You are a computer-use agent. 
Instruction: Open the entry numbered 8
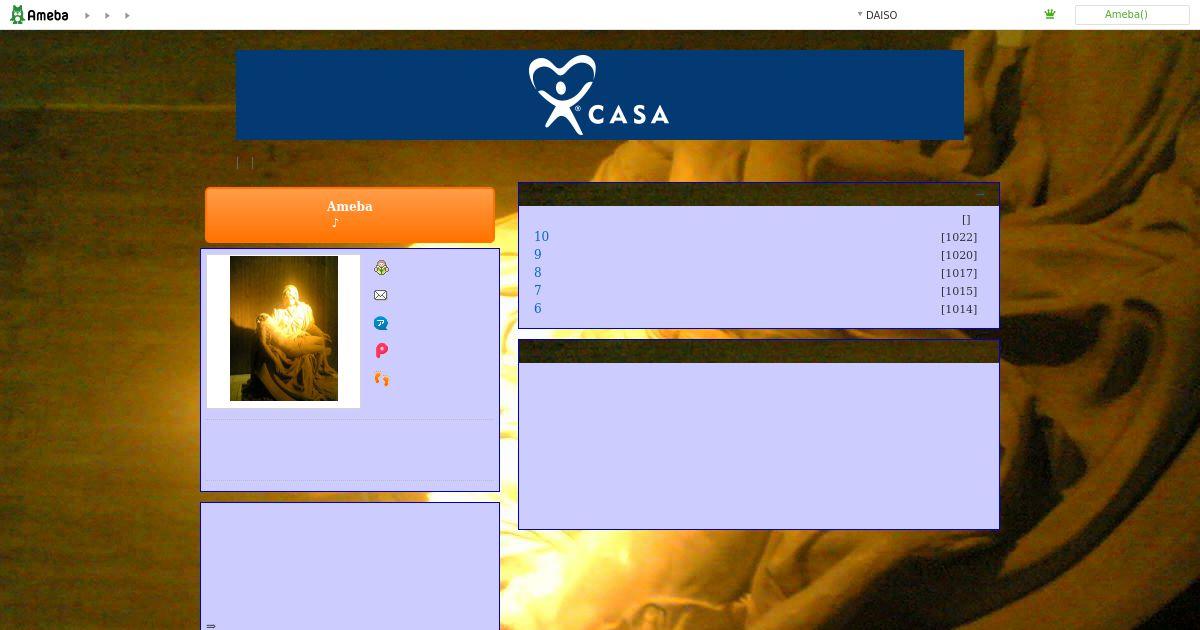(537, 273)
